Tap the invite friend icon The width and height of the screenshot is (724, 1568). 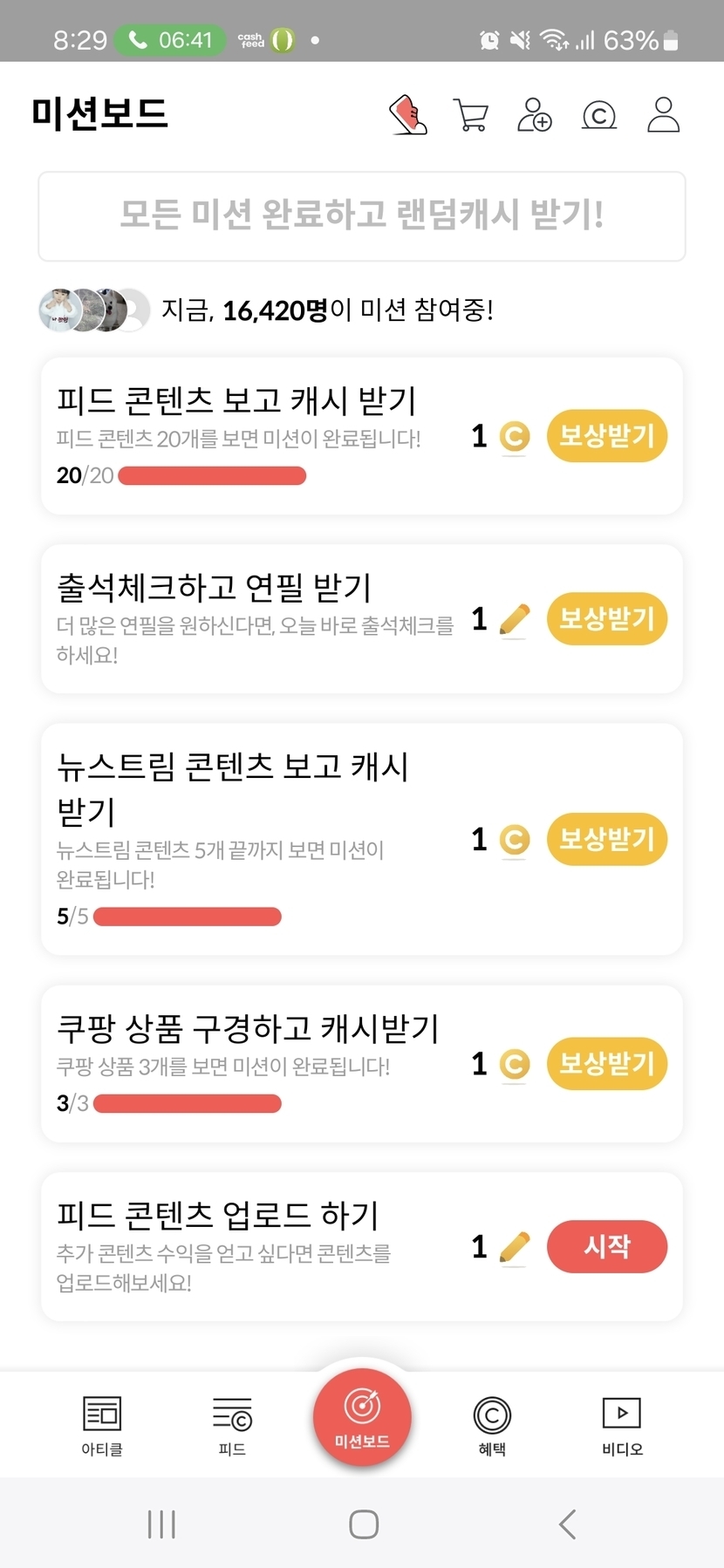(x=535, y=114)
